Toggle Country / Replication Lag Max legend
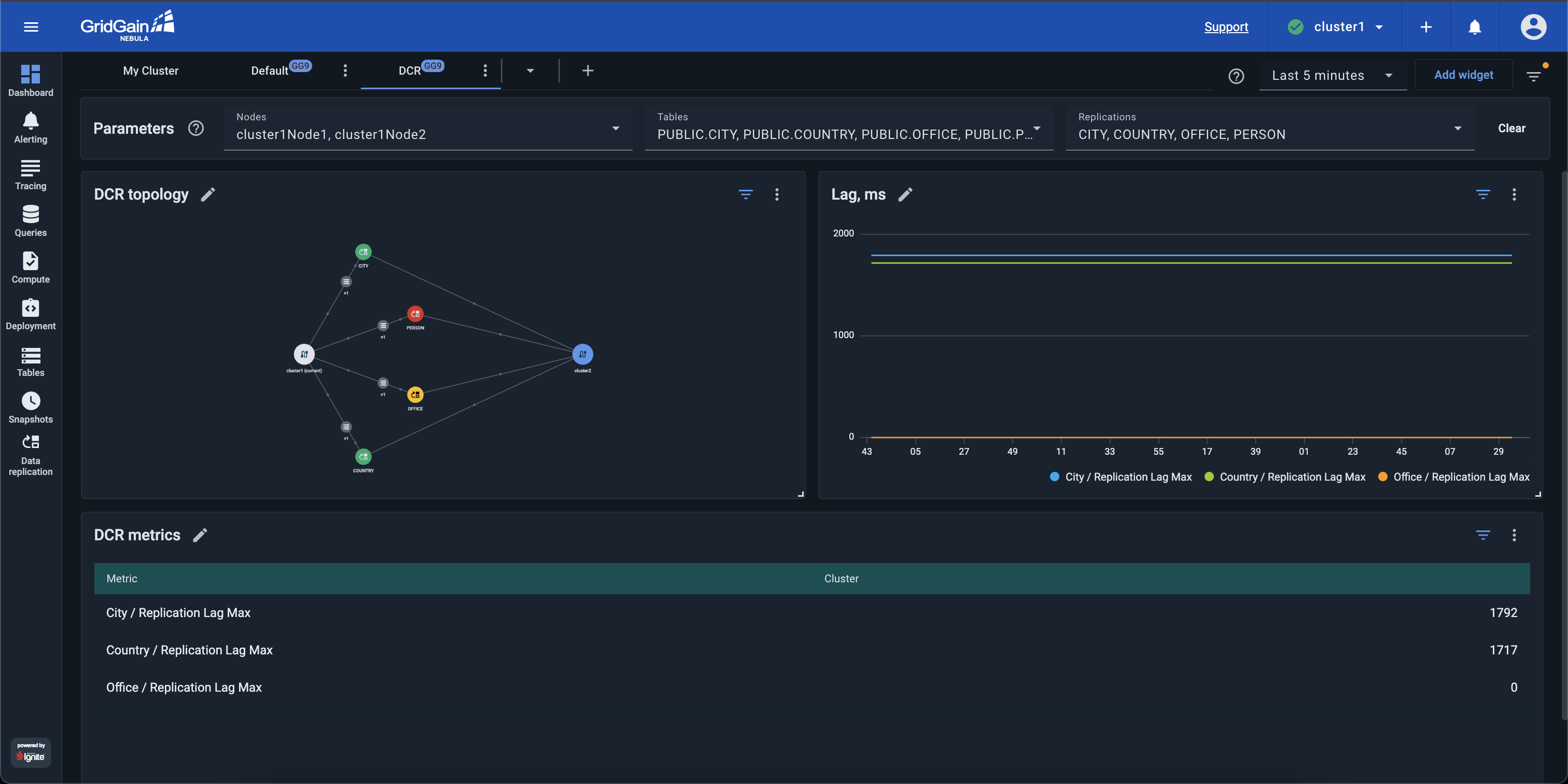1568x784 pixels. point(1284,477)
